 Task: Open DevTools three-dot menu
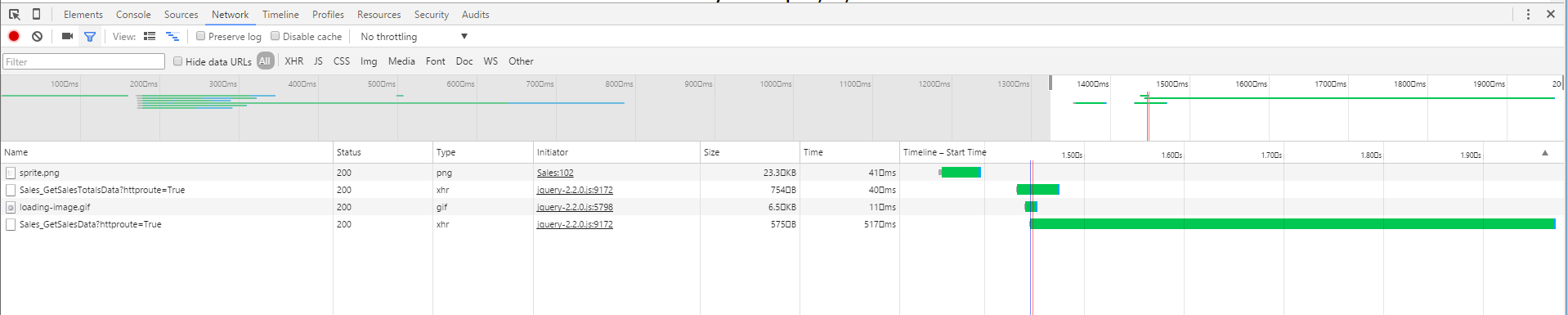click(x=1528, y=14)
